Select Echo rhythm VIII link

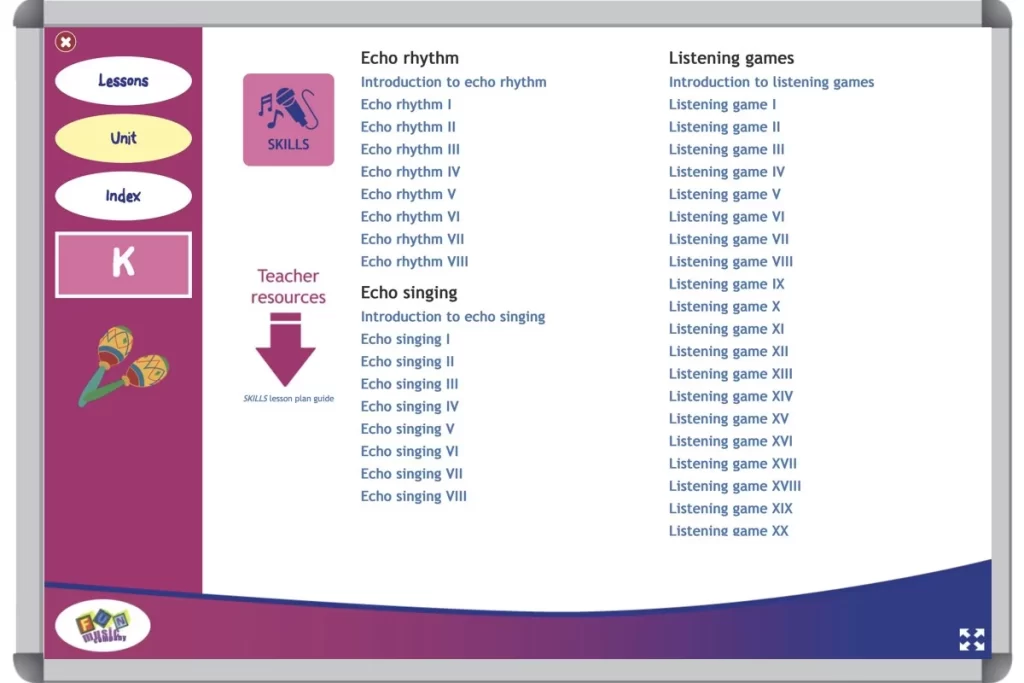tap(414, 262)
